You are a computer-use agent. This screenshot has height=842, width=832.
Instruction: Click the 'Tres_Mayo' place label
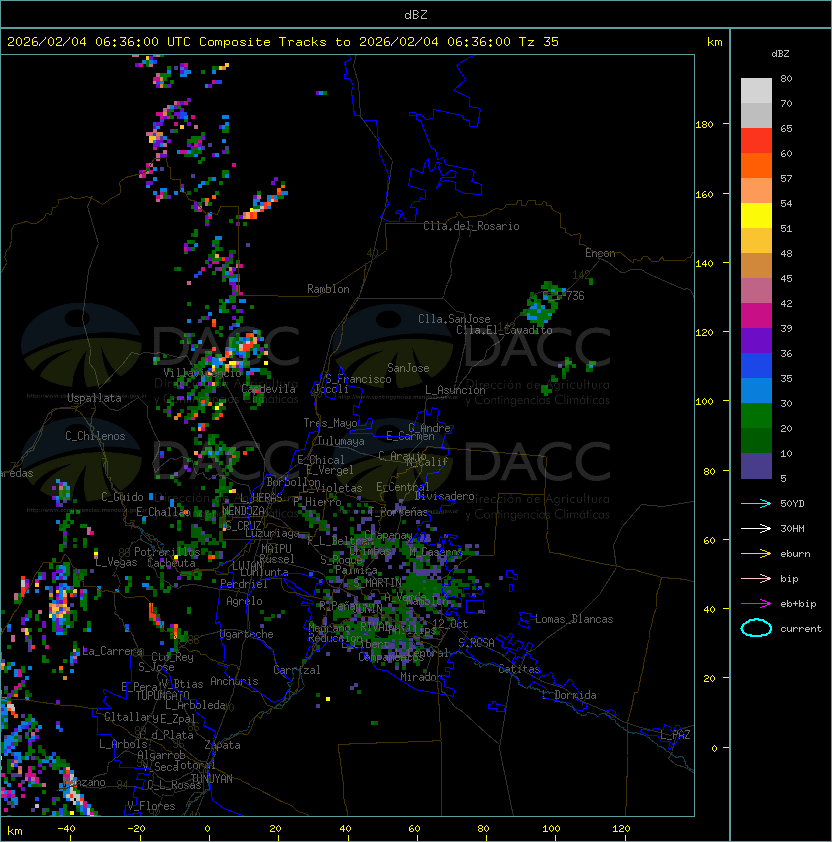tap(330, 423)
